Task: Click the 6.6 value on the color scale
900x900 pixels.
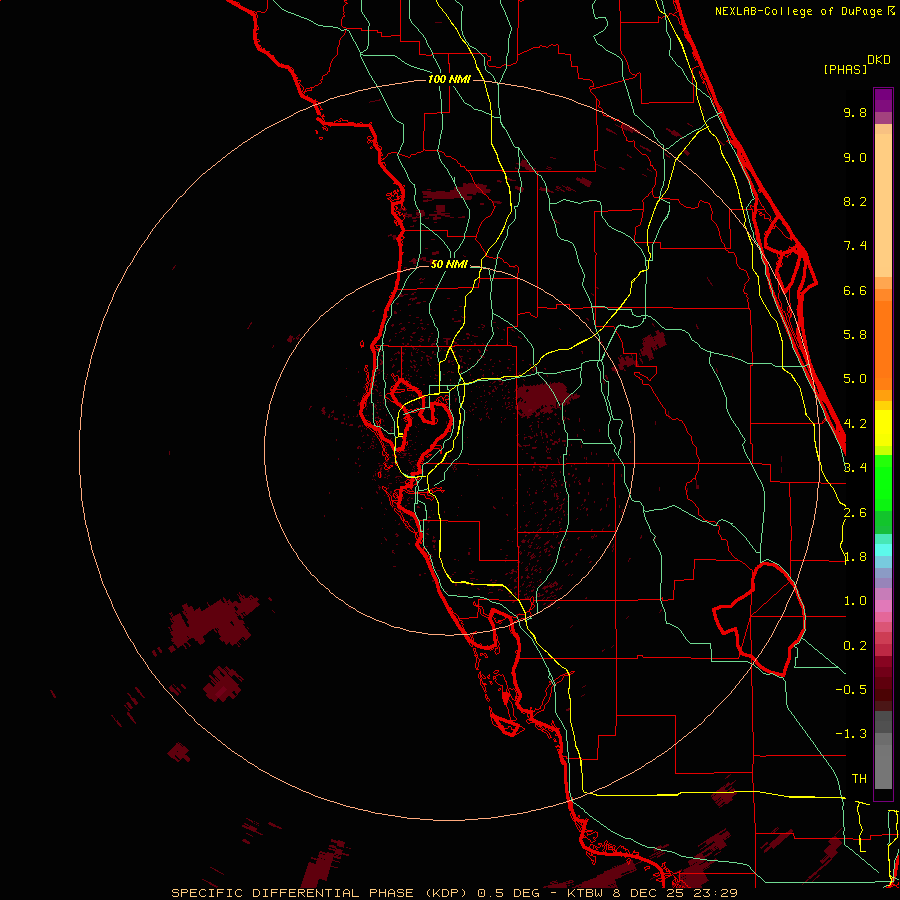Action: pyautogui.click(x=855, y=290)
